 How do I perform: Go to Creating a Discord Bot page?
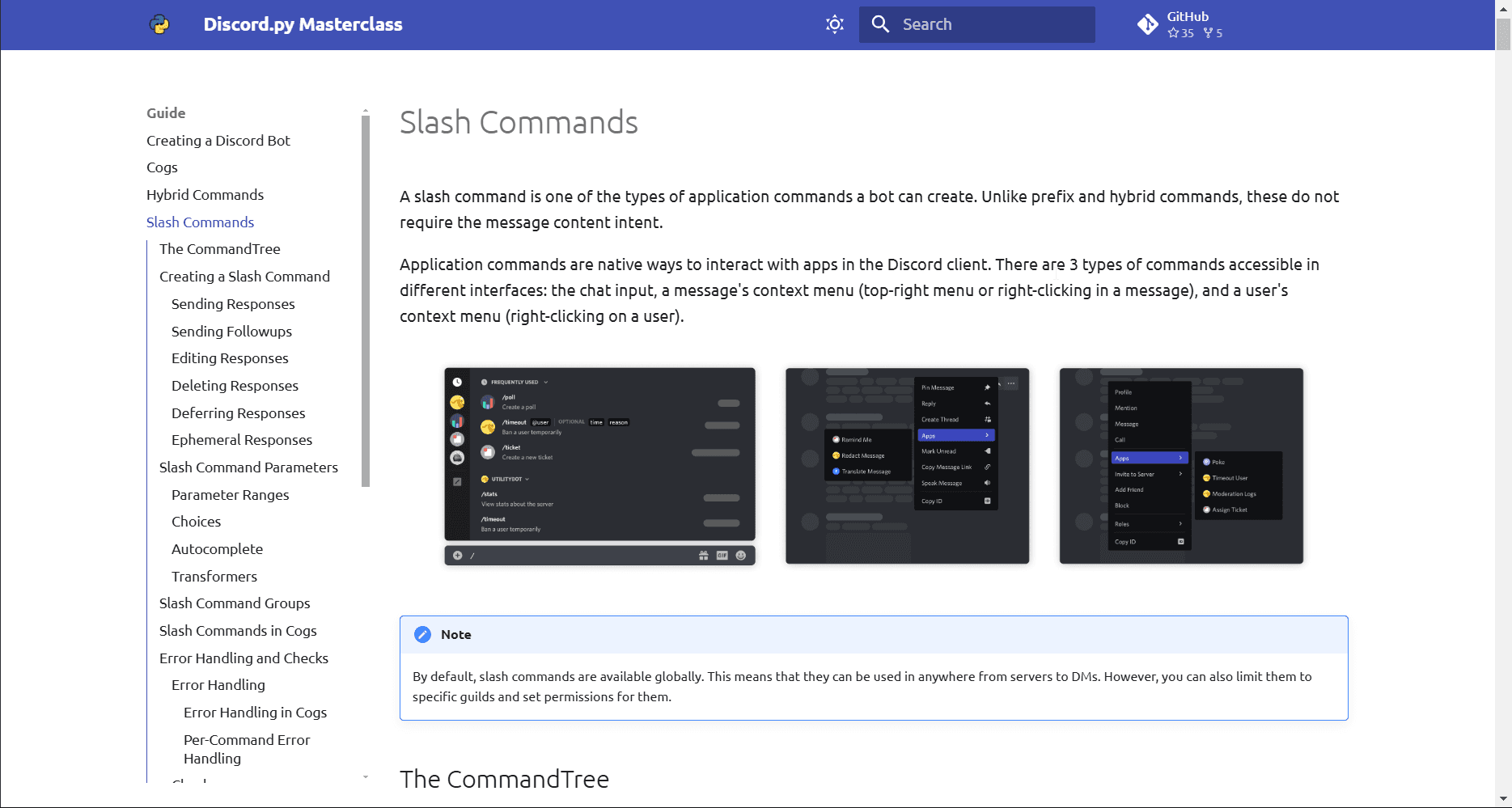(218, 141)
